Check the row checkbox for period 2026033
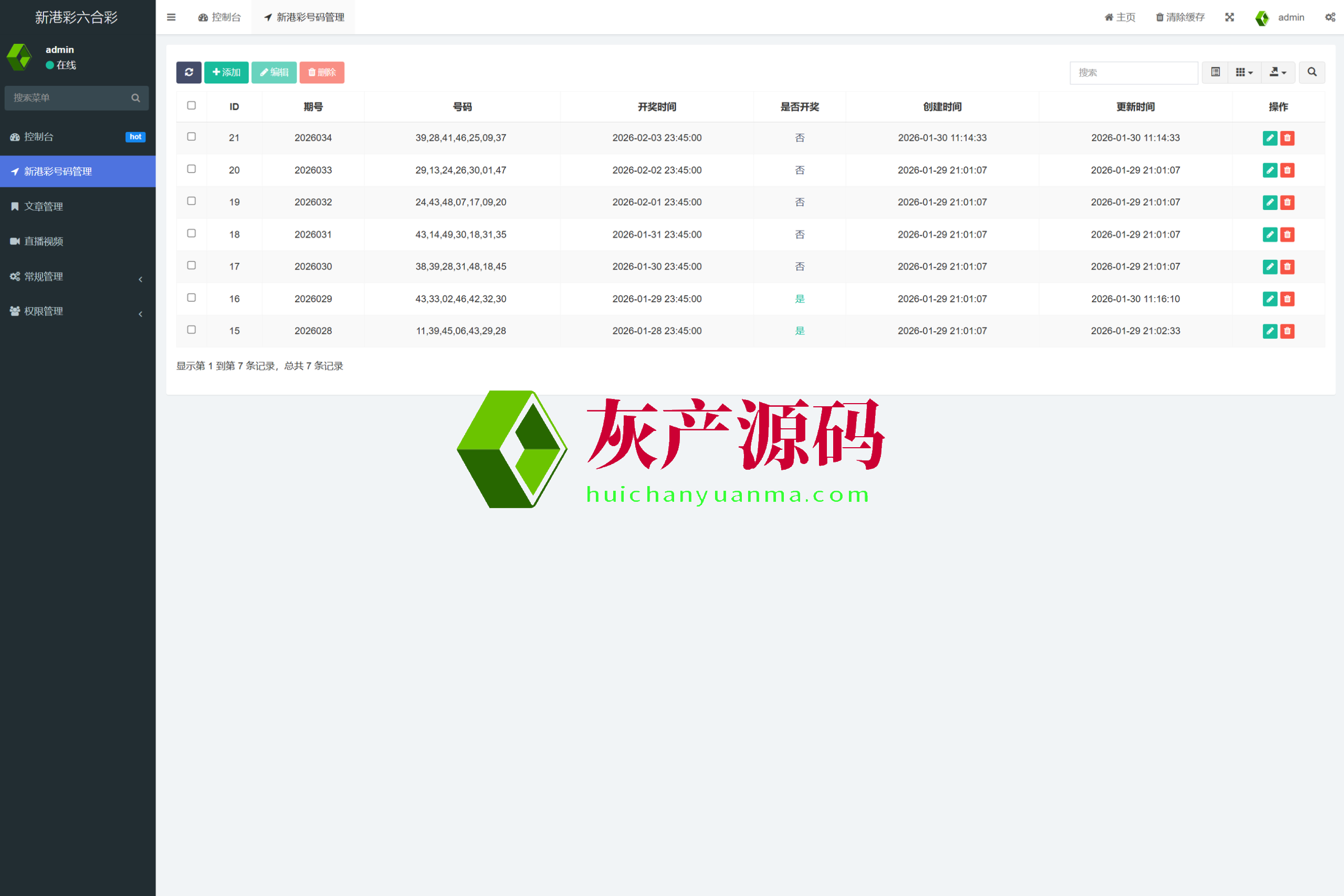 (192, 169)
